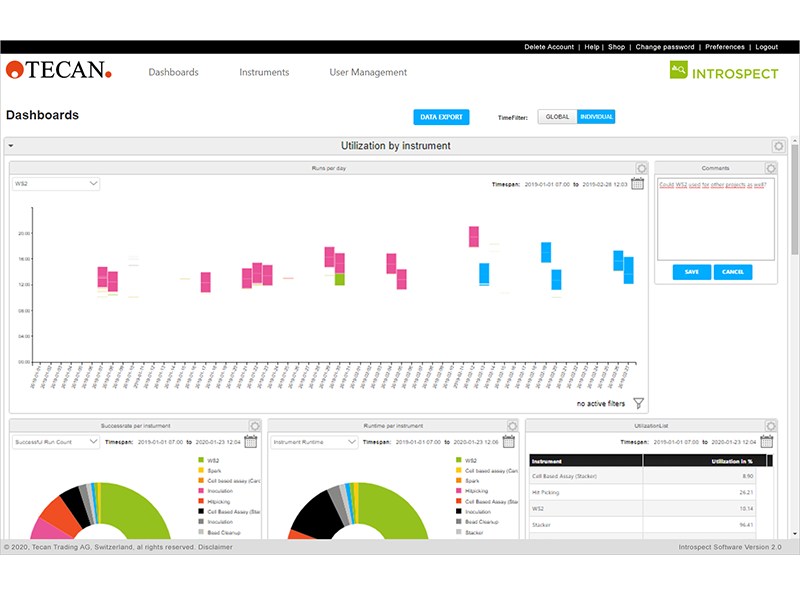The height and width of the screenshot is (595, 800).
Task: Click the 'no active filters' text
Action: pos(601,404)
